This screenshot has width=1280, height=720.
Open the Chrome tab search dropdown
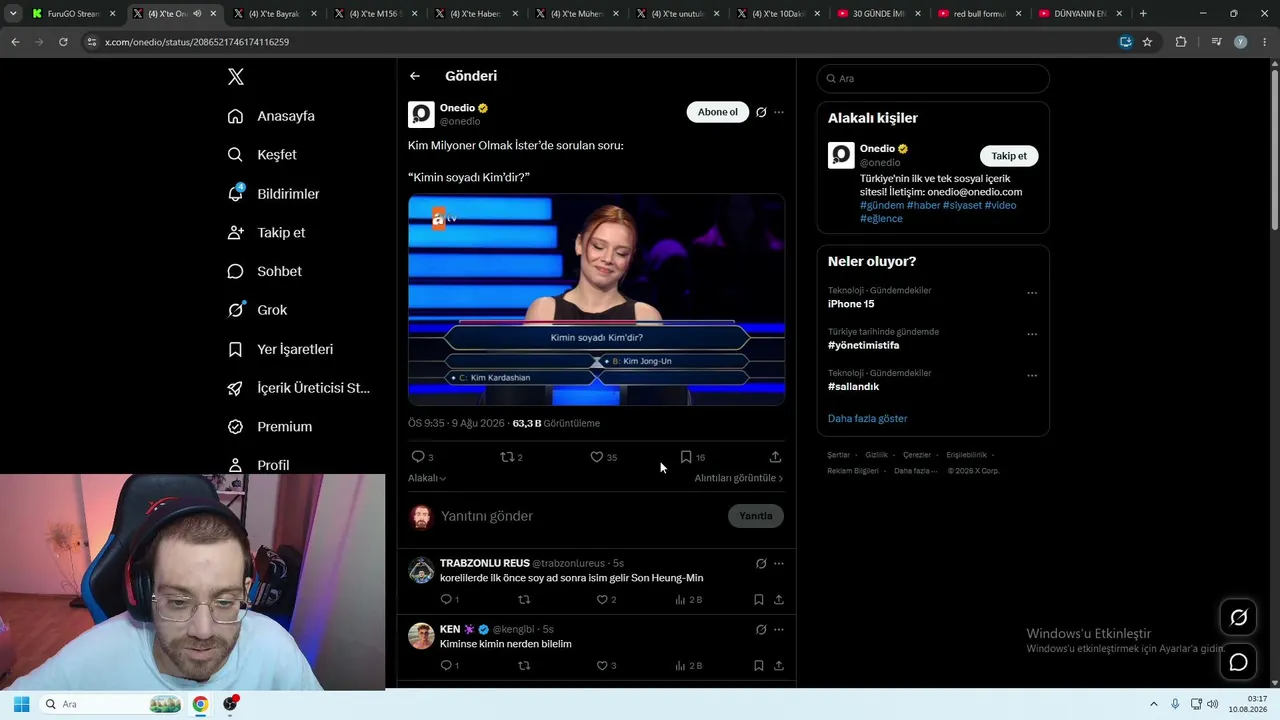[x=12, y=14]
